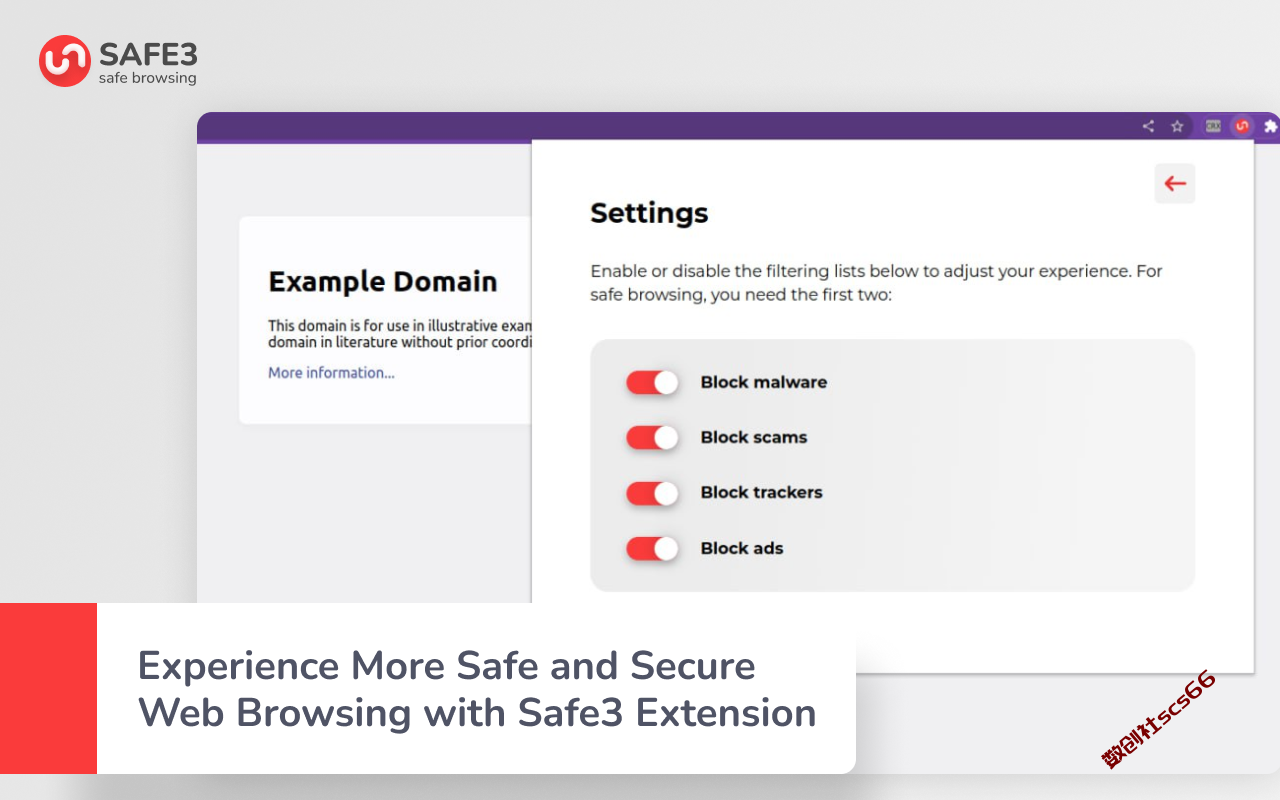Disable the Block malware toggle
The width and height of the screenshot is (1280, 800).
652,382
